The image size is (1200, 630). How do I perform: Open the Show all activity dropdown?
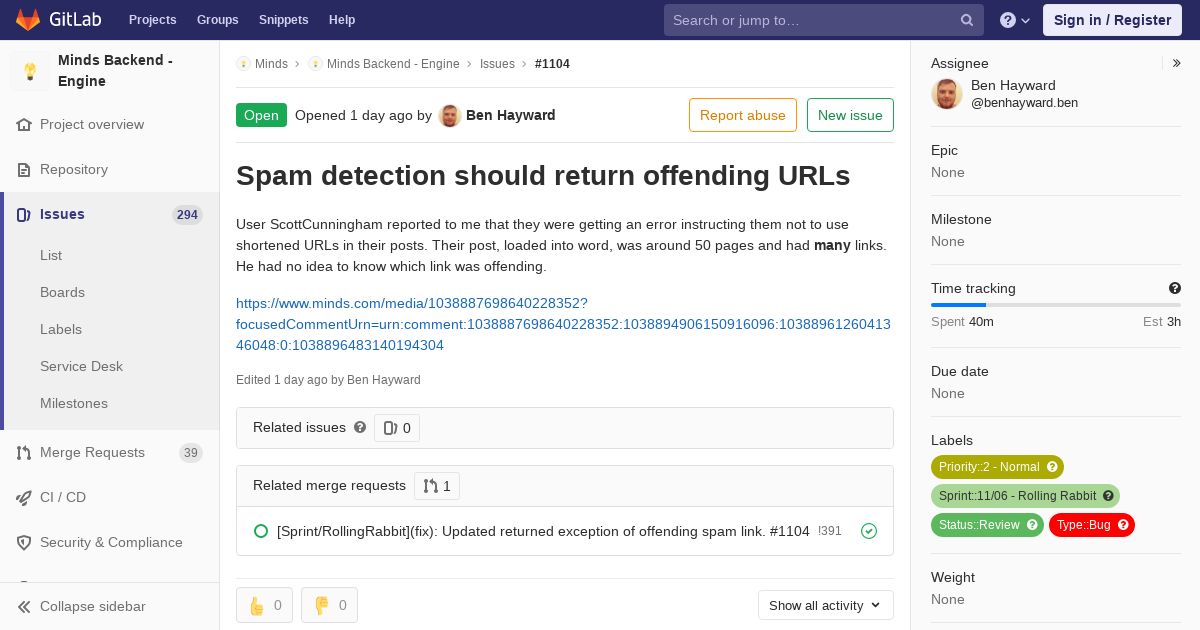[x=825, y=605]
